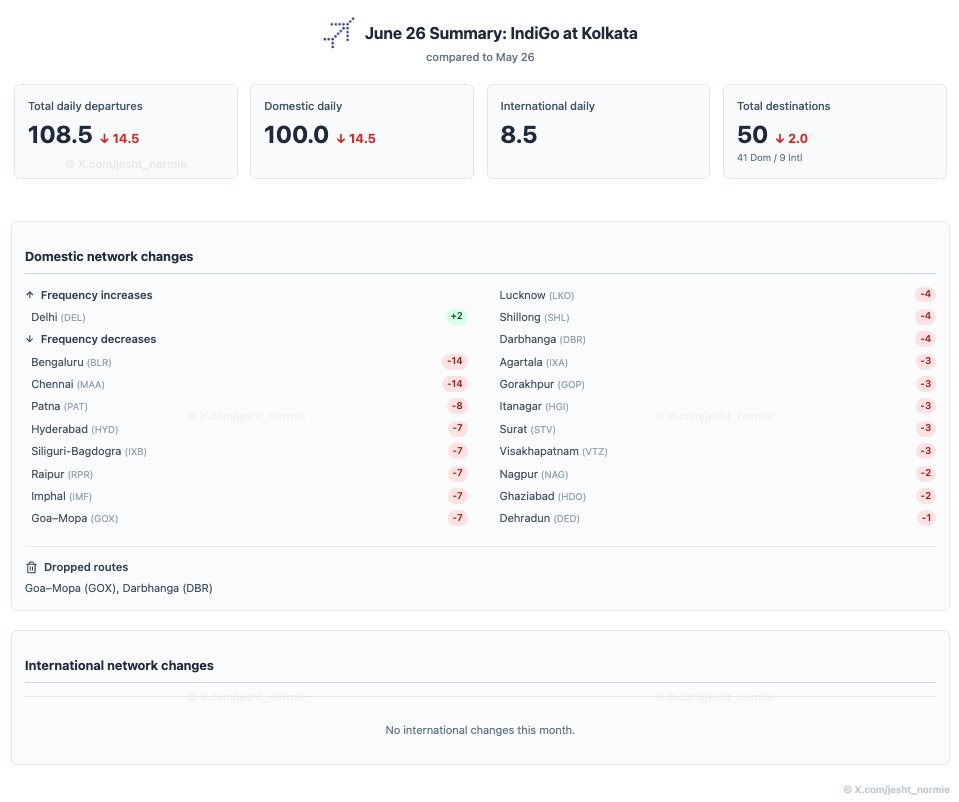The width and height of the screenshot is (959, 802).
Task: Select the Itanagar (HGI) row
Action: (x=717, y=406)
